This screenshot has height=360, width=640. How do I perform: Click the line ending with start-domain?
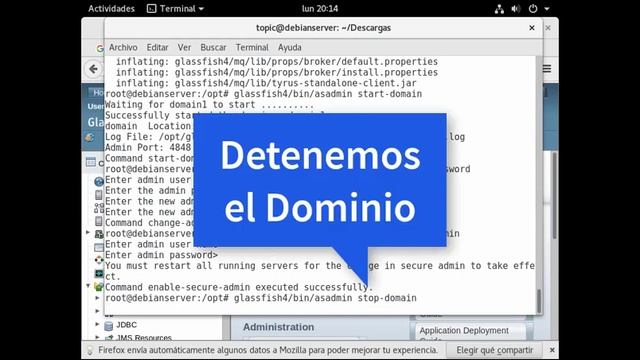point(264,94)
